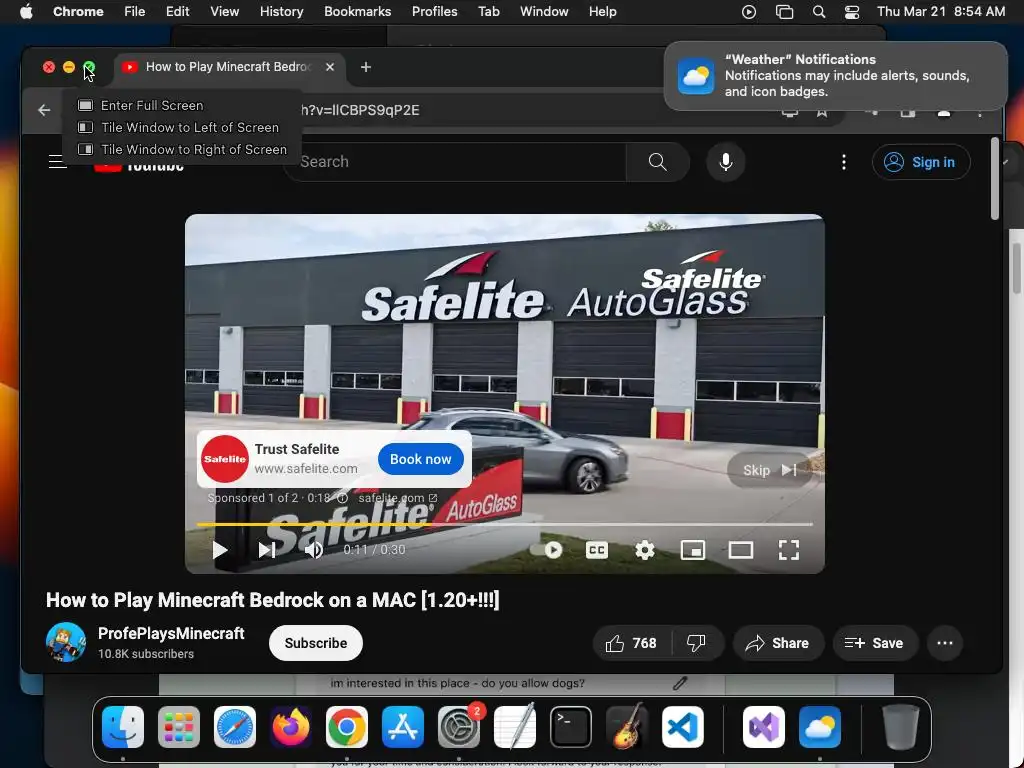
Task: Toggle closed captions CC
Action: pyautogui.click(x=596, y=550)
